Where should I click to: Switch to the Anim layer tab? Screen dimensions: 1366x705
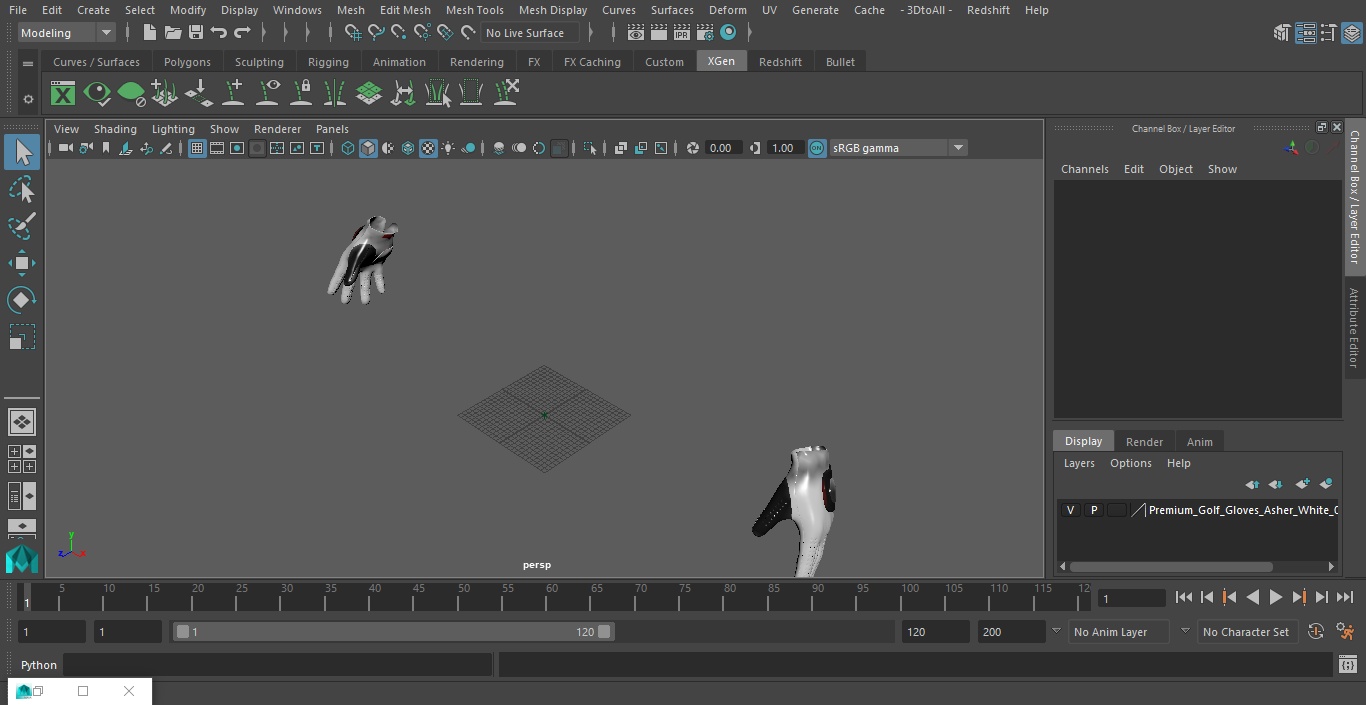click(1199, 442)
